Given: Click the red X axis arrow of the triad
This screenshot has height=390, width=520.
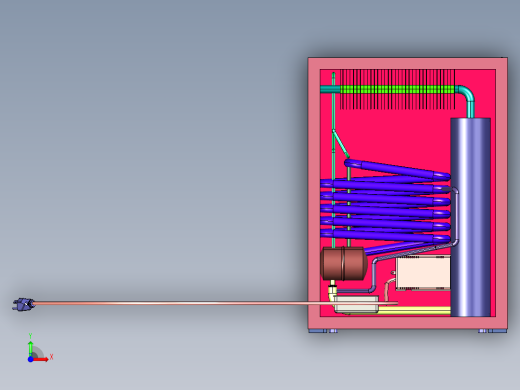Looking at the screenshot, I should coord(41,359).
